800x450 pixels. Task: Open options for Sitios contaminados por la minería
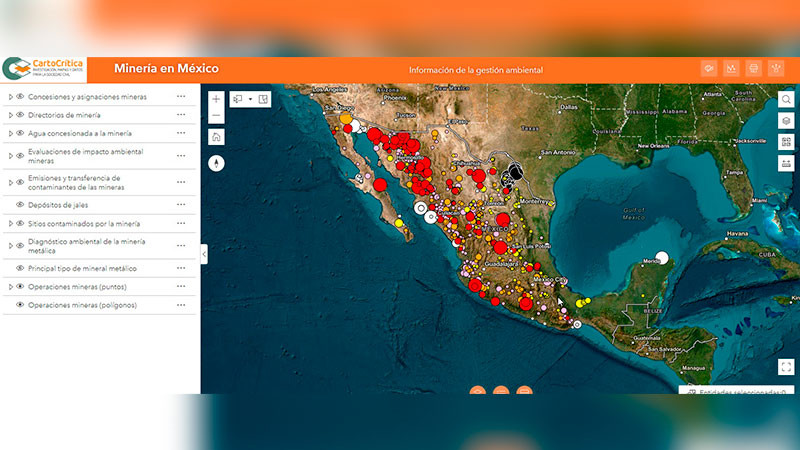(181, 223)
